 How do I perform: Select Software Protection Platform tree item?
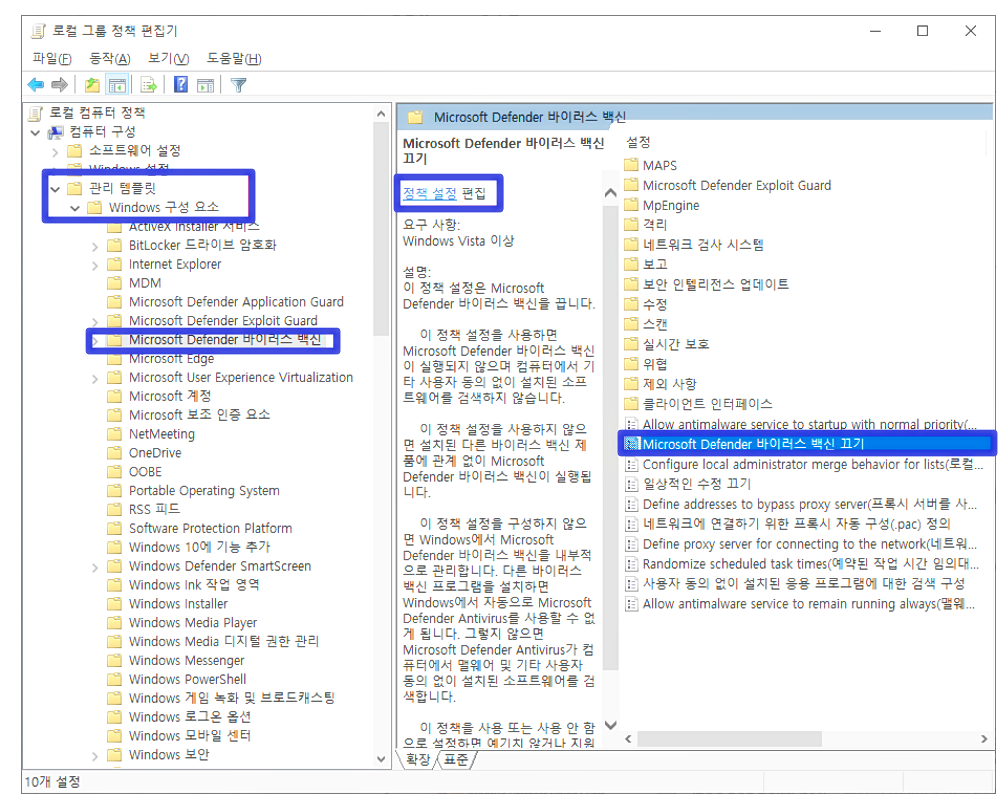[x=210, y=528]
